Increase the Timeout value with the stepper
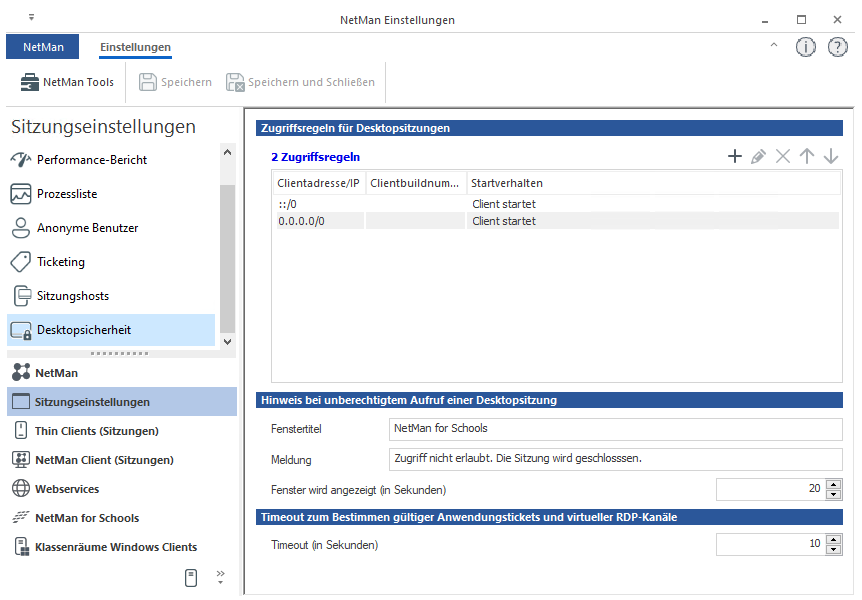The image size is (862, 600). click(x=833, y=539)
